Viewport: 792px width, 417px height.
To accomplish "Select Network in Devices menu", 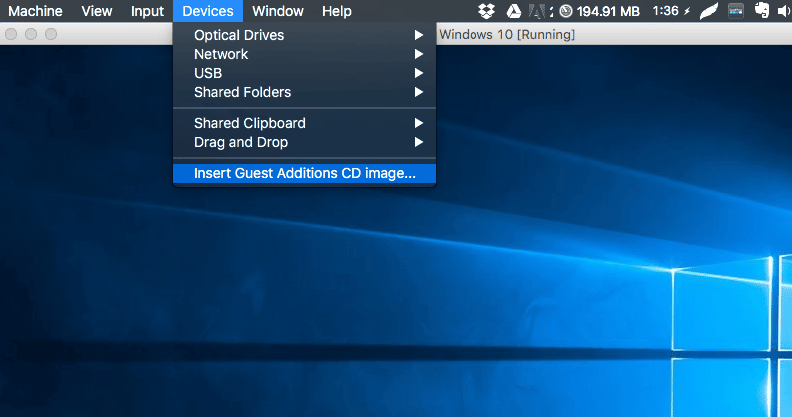I will pyautogui.click(x=305, y=54).
